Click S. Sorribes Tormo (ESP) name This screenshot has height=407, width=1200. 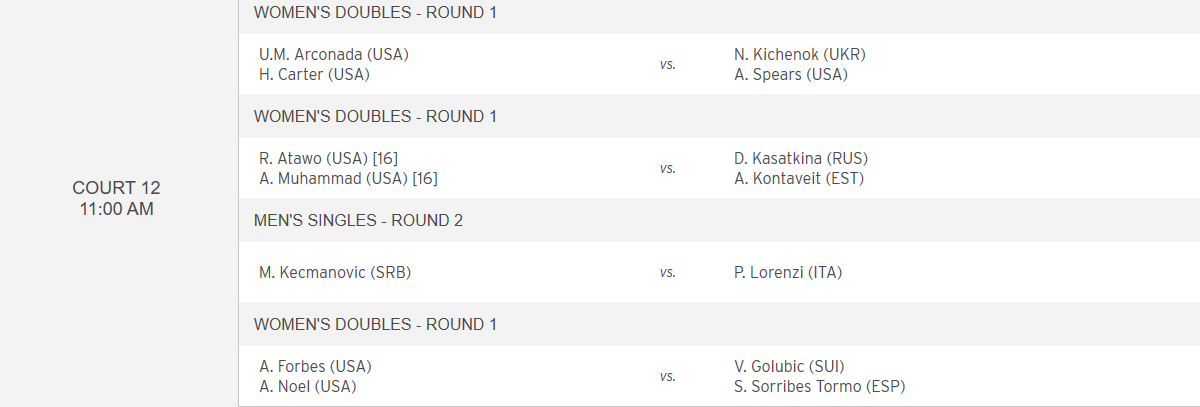click(x=819, y=386)
